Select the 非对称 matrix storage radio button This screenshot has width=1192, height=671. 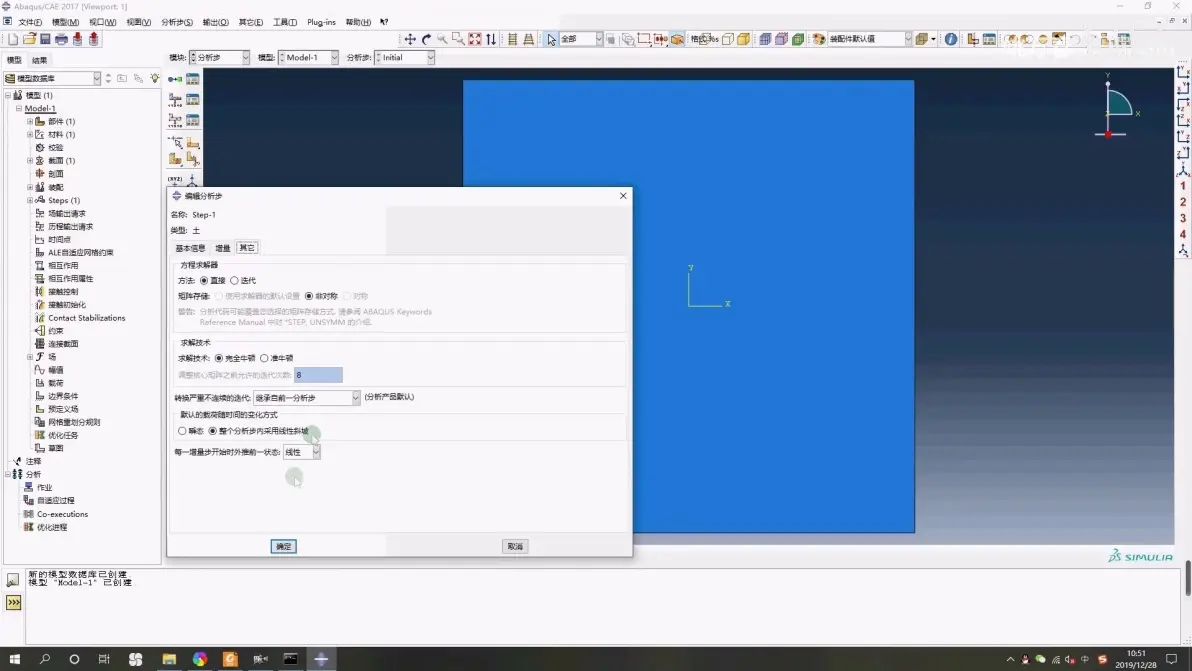coord(309,296)
